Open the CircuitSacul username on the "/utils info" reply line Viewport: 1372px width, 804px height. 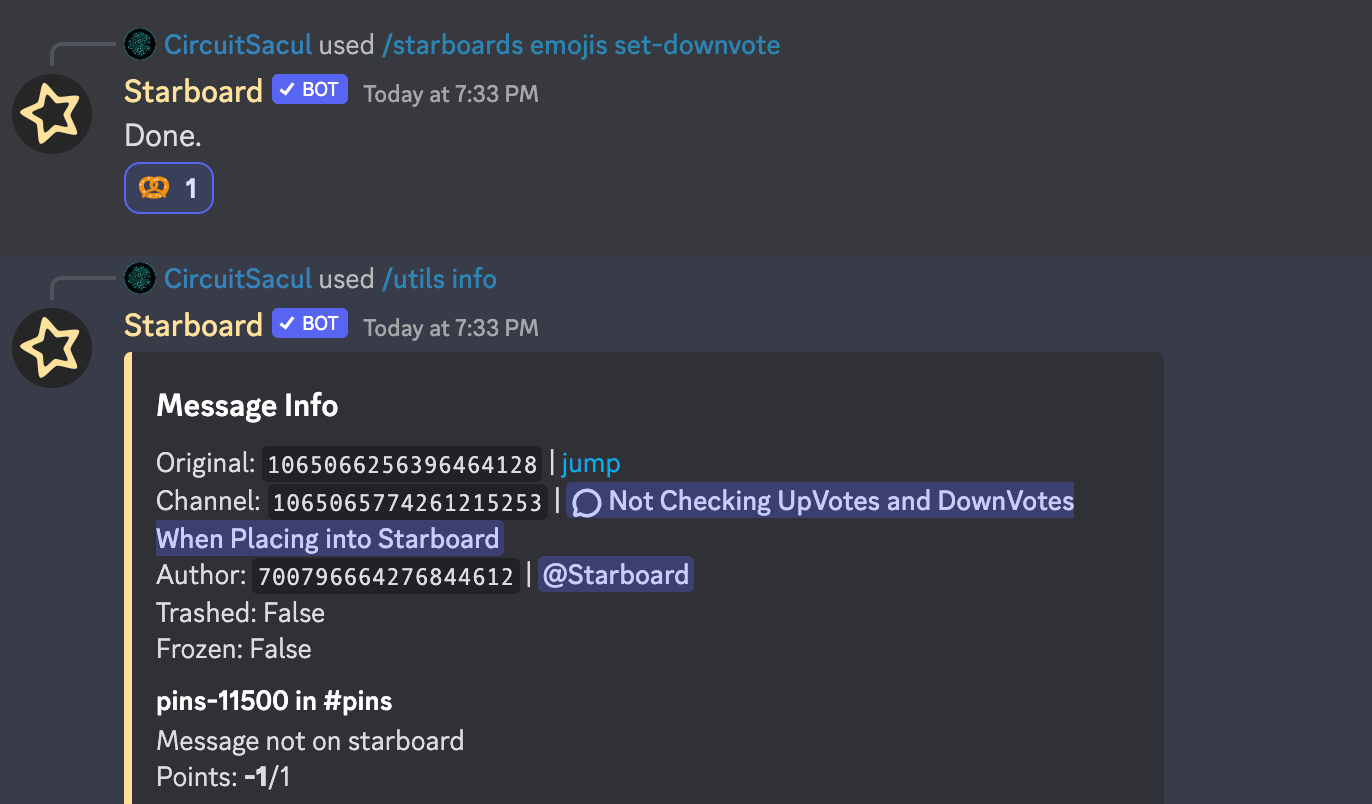[x=238, y=278]
